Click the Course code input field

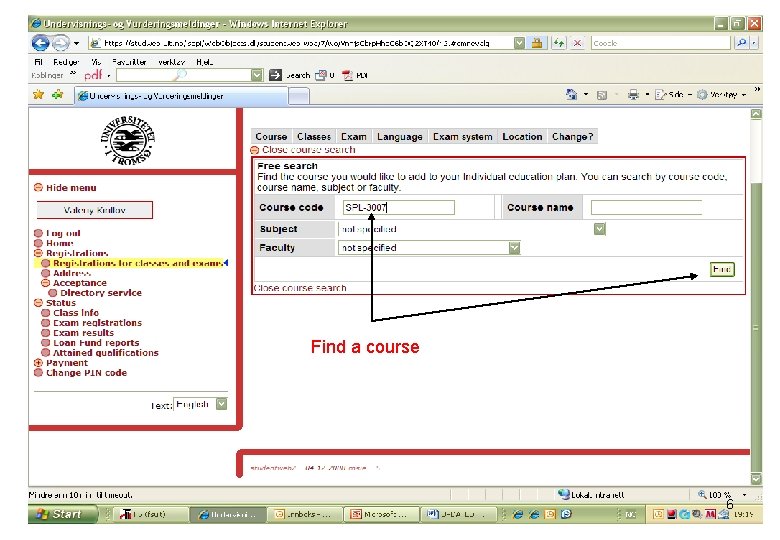click(398, 207)
